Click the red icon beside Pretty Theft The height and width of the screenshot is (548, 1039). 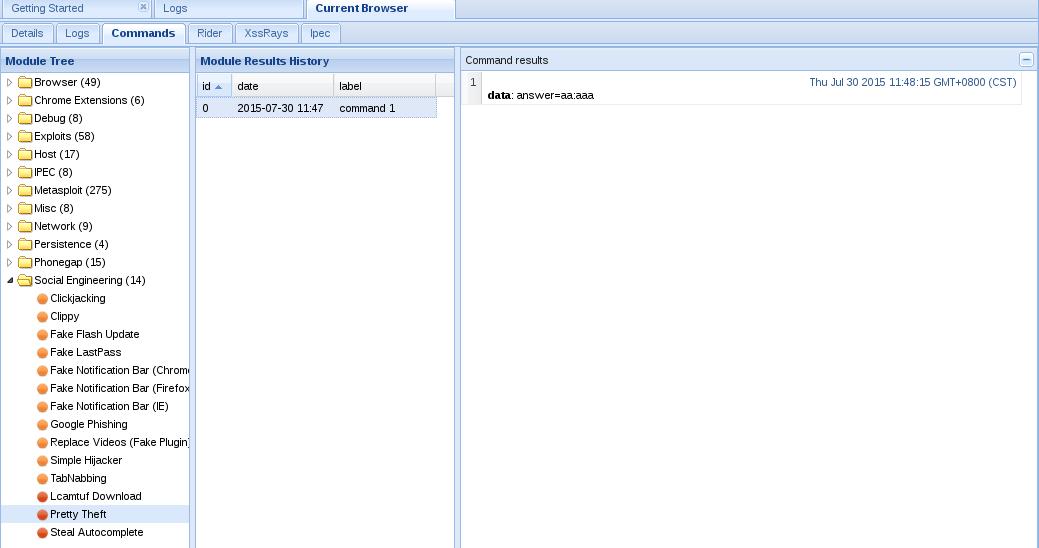pyautogui.click(x=42, y=515)
